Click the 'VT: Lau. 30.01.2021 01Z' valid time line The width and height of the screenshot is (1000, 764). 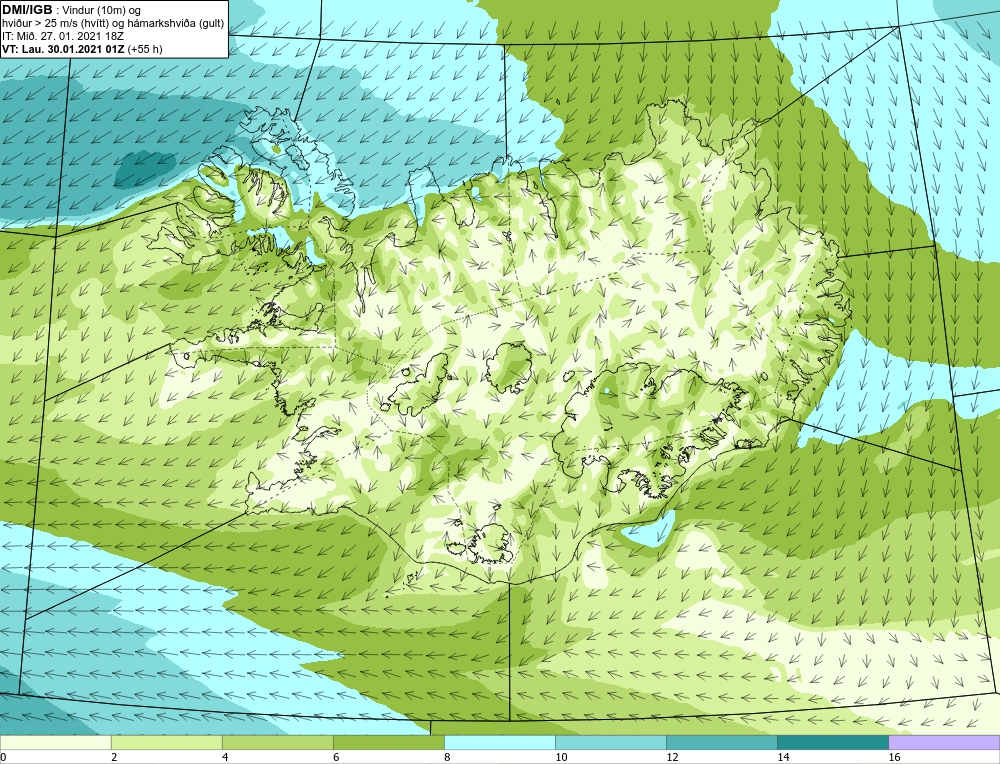click(x=62, y=49)
